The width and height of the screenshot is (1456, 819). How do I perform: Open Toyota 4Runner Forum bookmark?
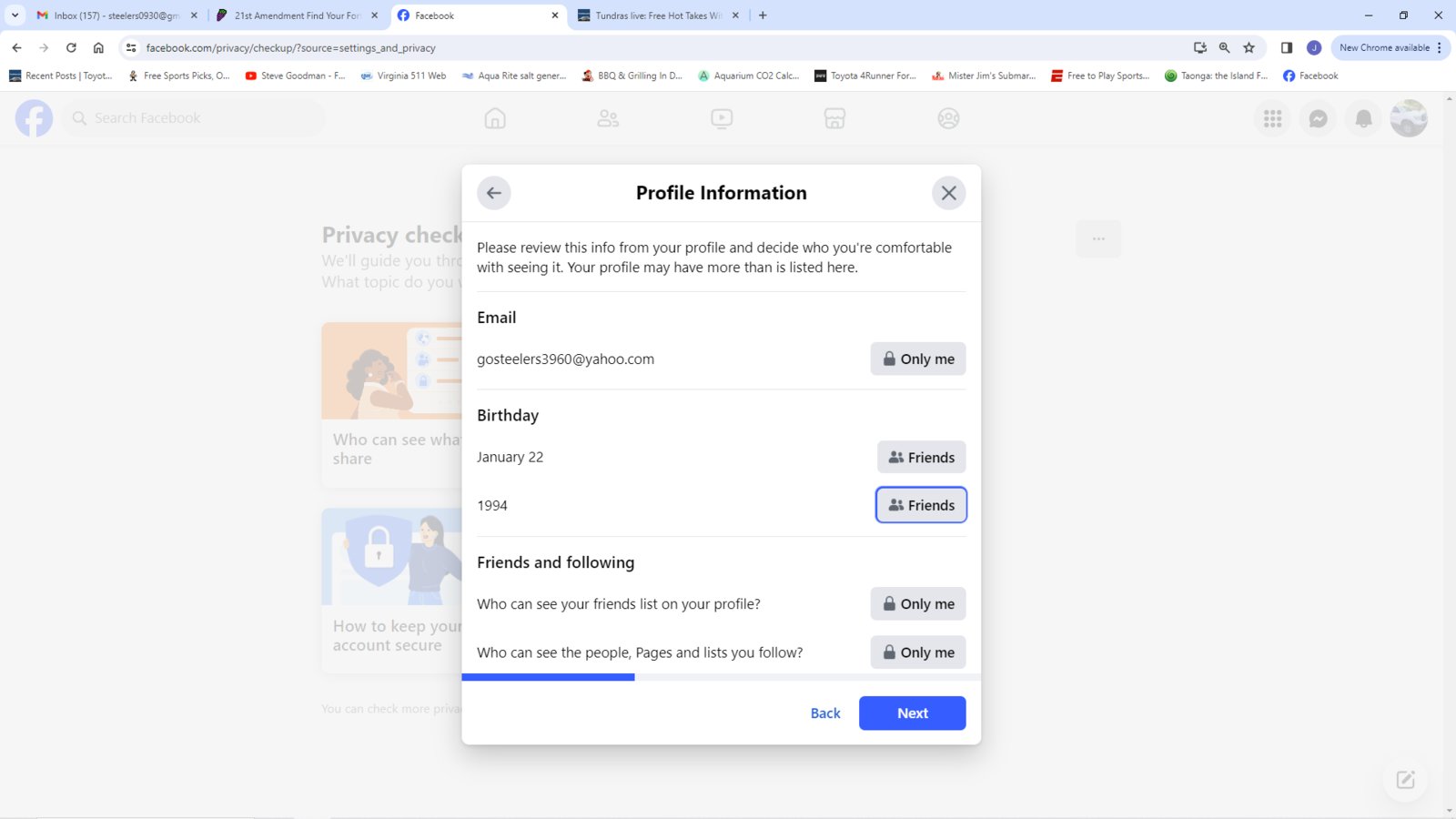tap(865, 76)
